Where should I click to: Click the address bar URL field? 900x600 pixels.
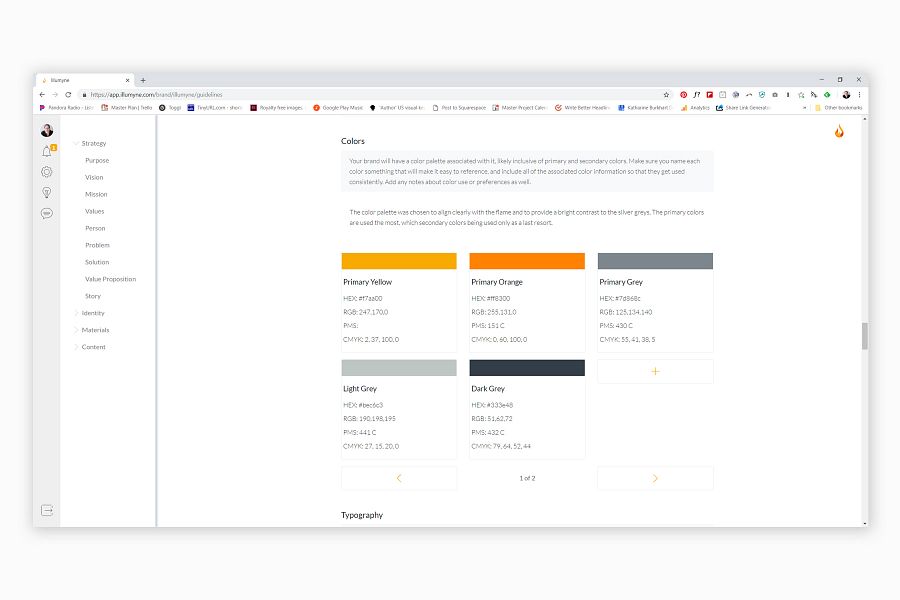click(367, 95)
